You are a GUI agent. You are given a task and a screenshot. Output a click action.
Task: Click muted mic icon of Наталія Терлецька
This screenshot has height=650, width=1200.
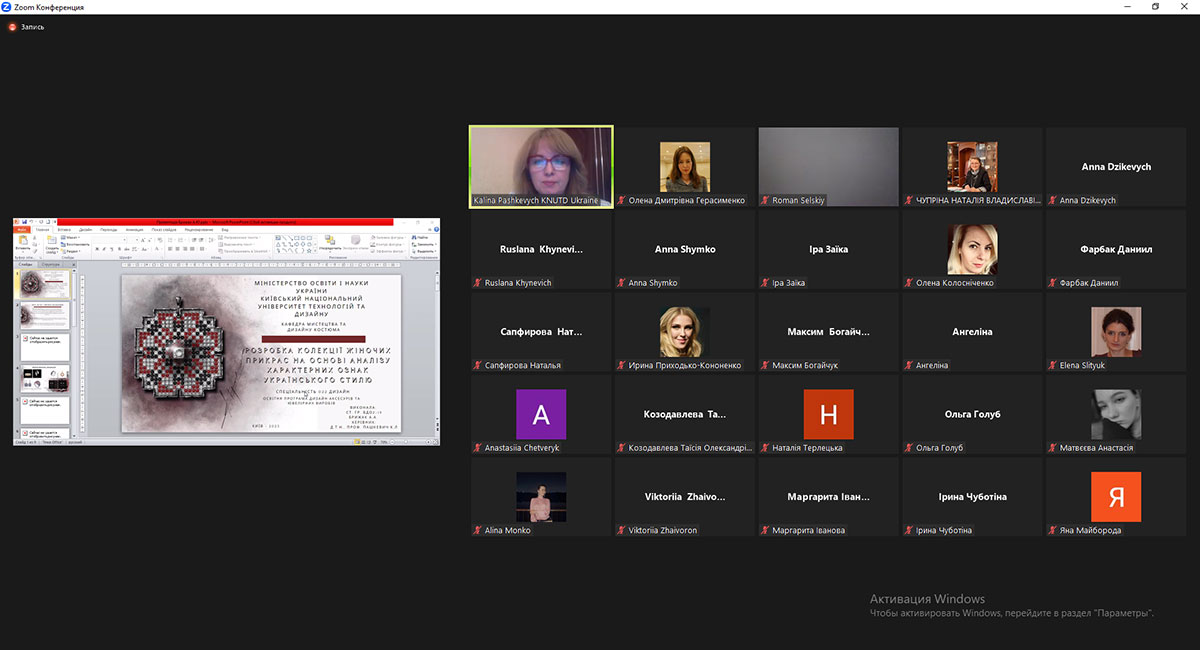[765, 448]
